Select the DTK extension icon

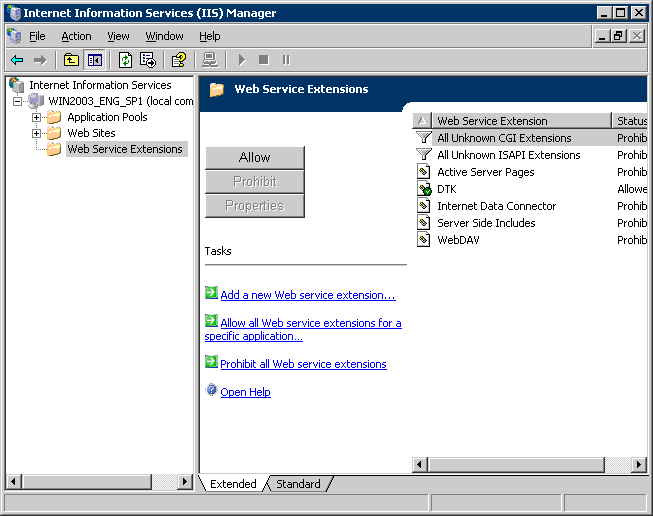[424, 189]
